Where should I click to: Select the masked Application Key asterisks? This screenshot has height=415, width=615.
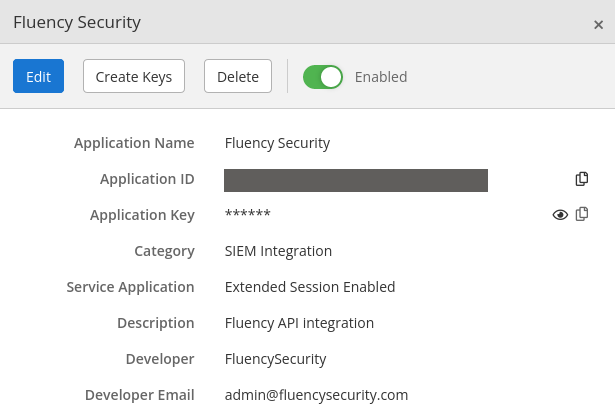point(247,214)
